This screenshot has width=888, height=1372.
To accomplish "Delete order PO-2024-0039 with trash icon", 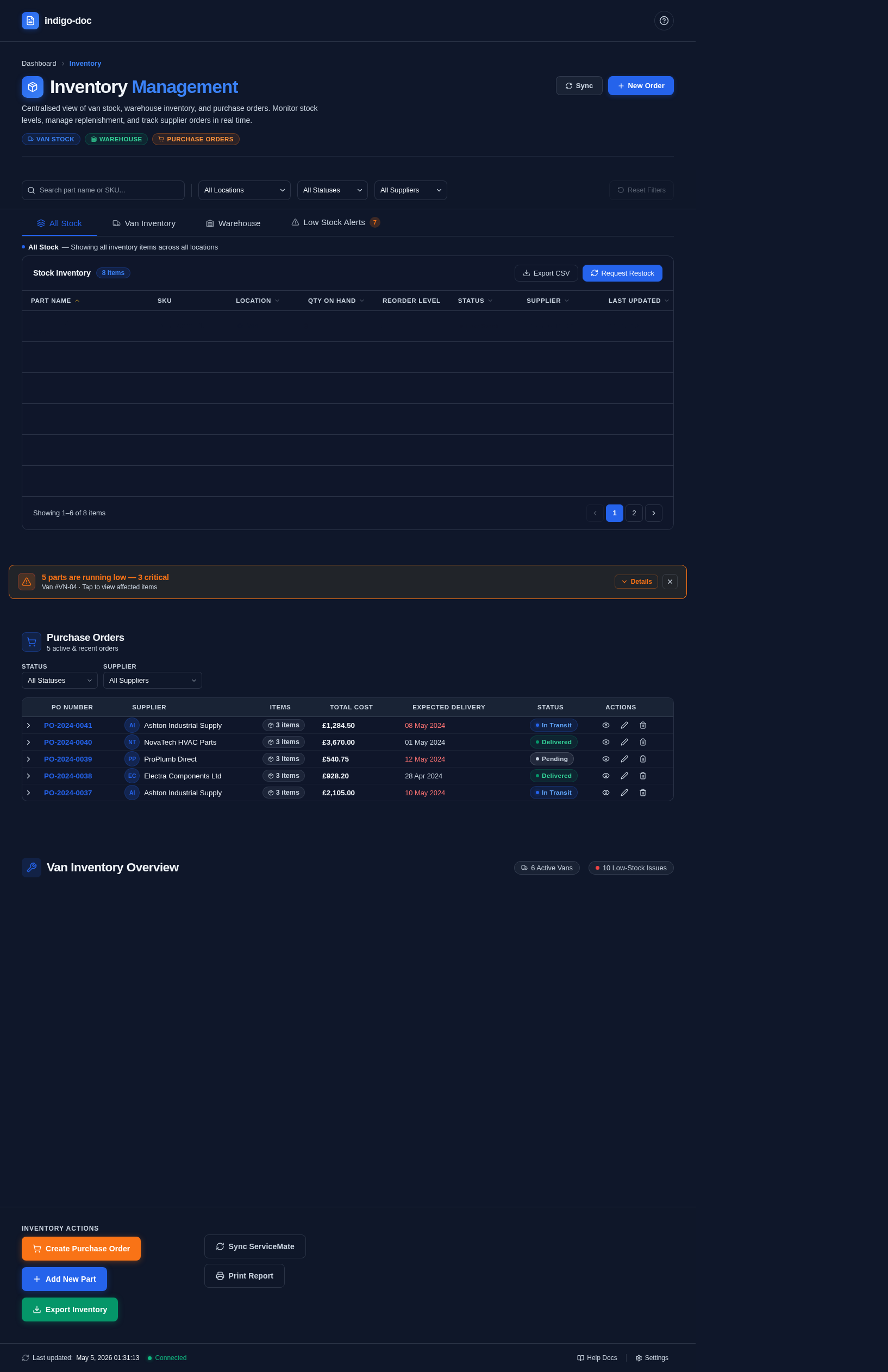I will click(642, 759).
